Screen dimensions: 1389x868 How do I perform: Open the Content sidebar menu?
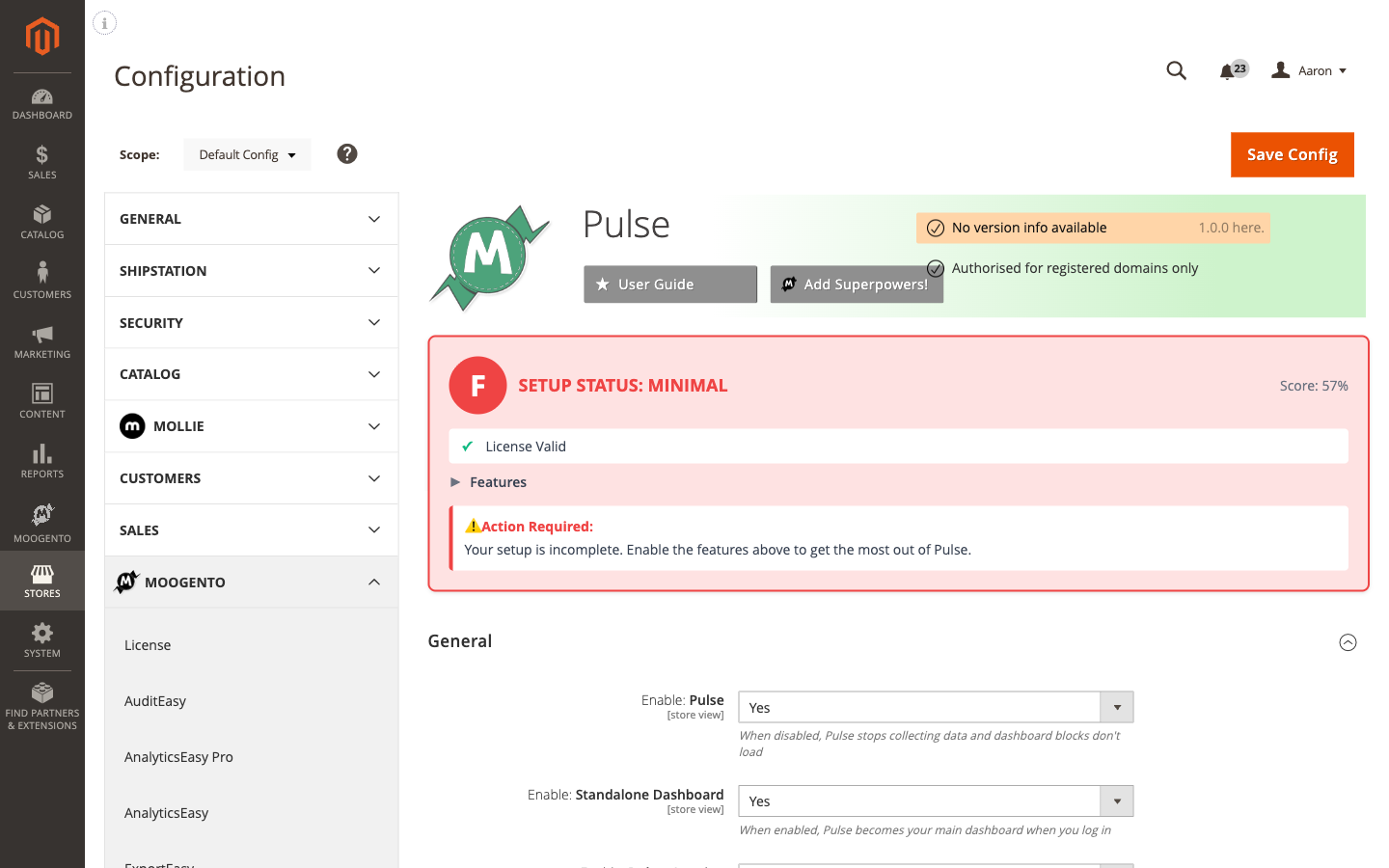click(x=42, y=402)
